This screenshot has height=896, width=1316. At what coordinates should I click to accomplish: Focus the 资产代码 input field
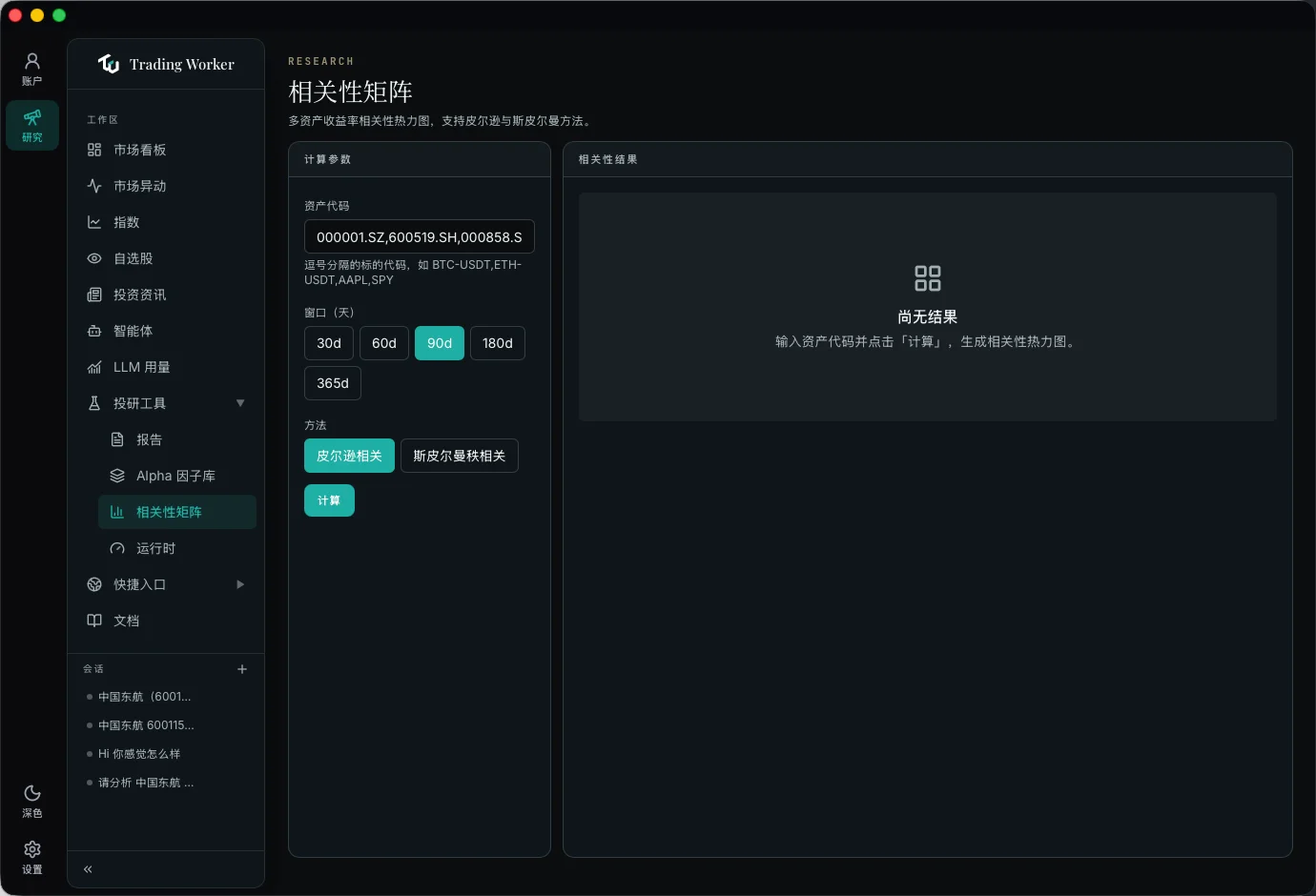pos(420,236)
